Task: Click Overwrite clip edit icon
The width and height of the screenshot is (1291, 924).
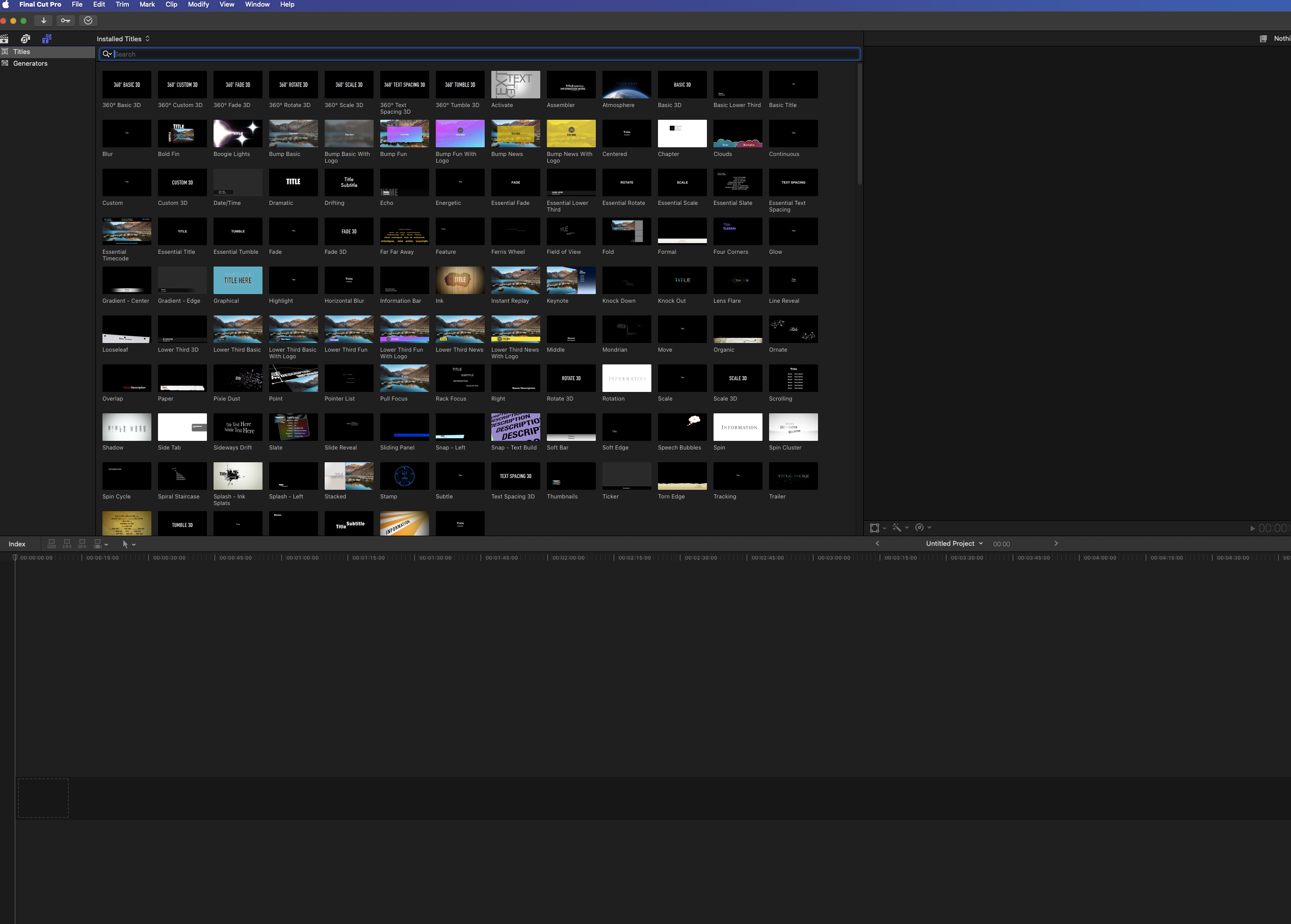Action: coord(97,544)
